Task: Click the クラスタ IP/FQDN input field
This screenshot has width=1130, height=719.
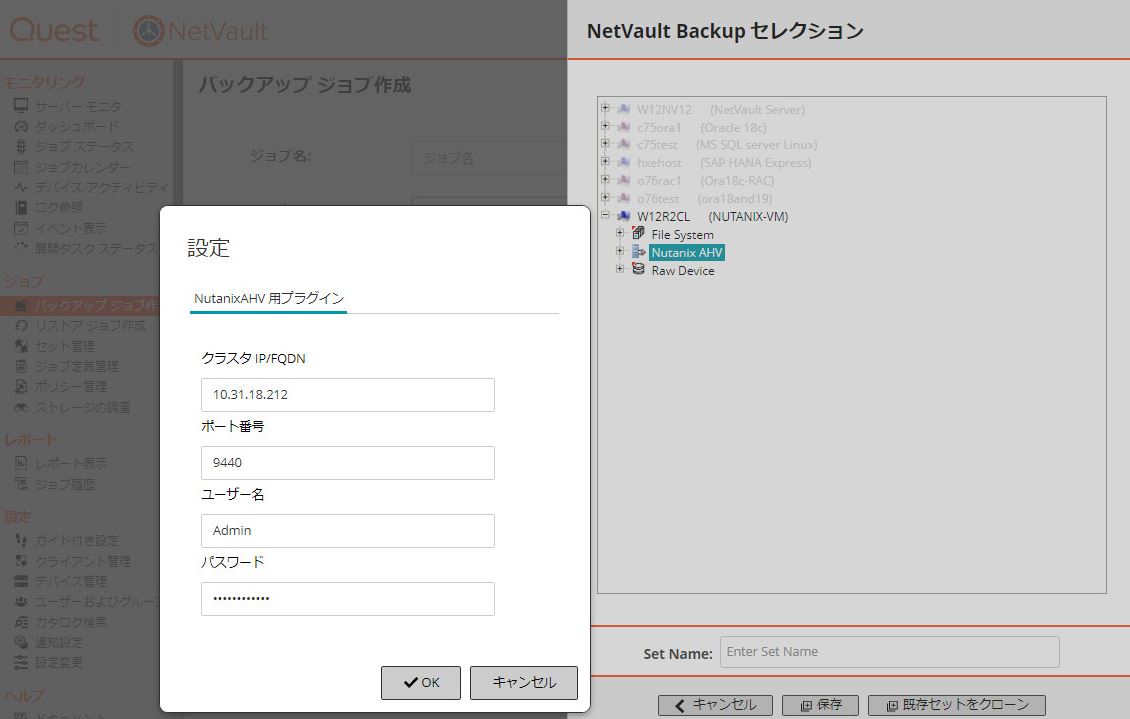Action: (347, 395)
